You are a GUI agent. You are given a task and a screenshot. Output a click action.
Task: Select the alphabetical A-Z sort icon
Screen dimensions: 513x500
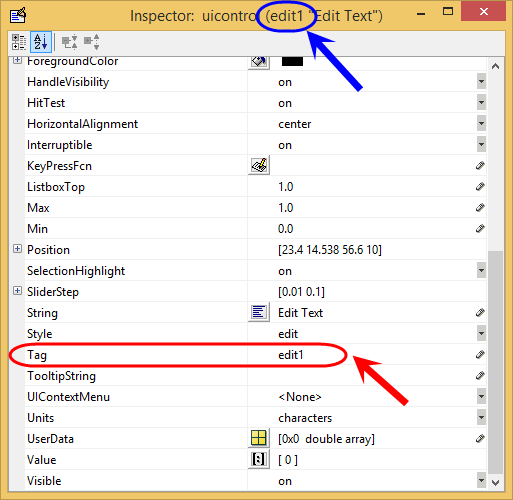[41, 42]
